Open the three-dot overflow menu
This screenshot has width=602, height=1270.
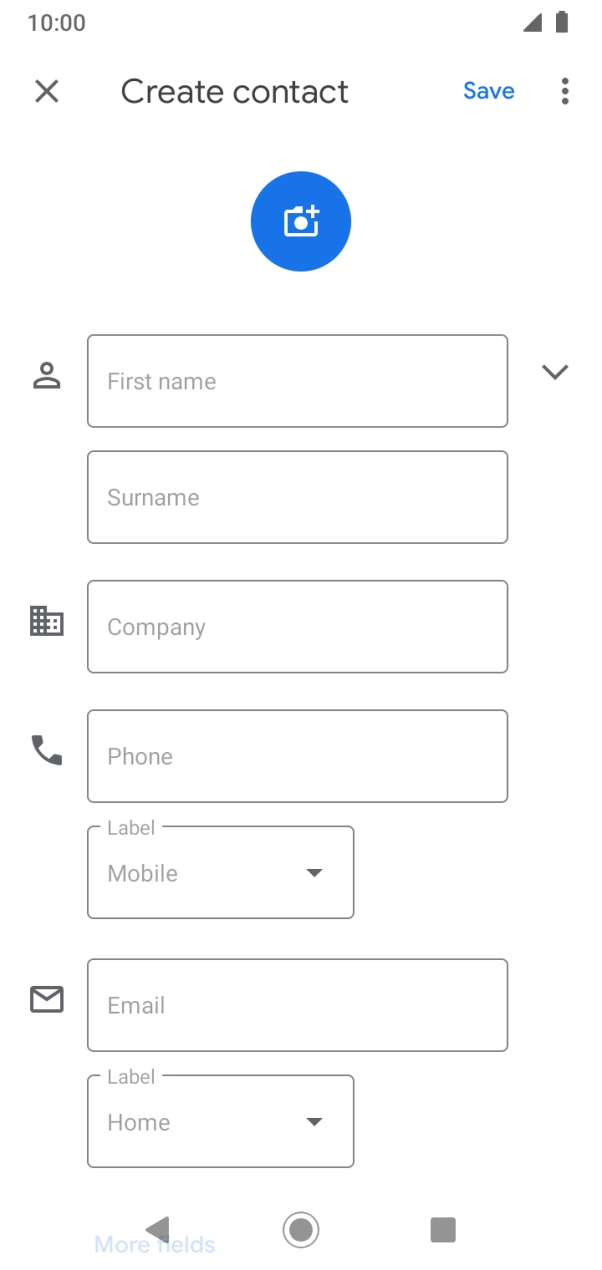click(565, 91)
